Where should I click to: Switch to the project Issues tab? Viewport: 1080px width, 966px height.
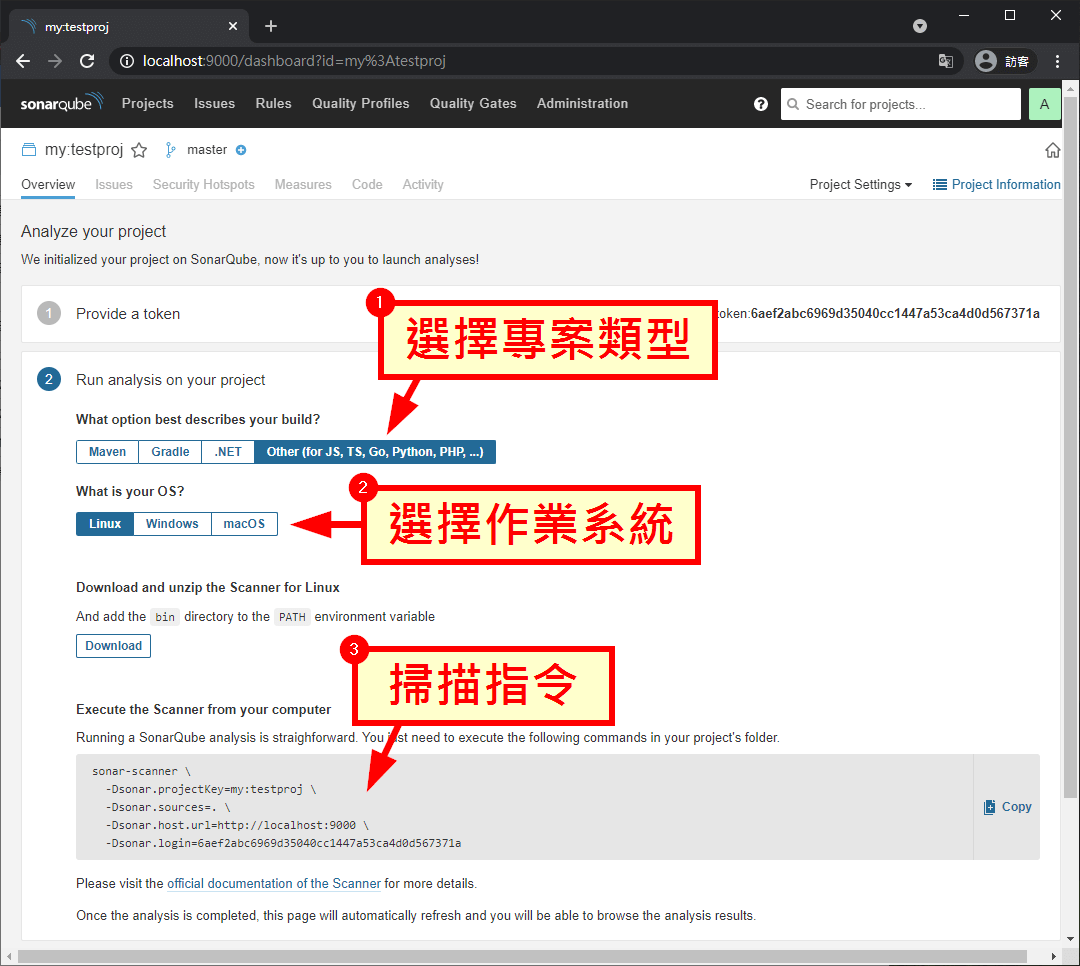[114, 185]
